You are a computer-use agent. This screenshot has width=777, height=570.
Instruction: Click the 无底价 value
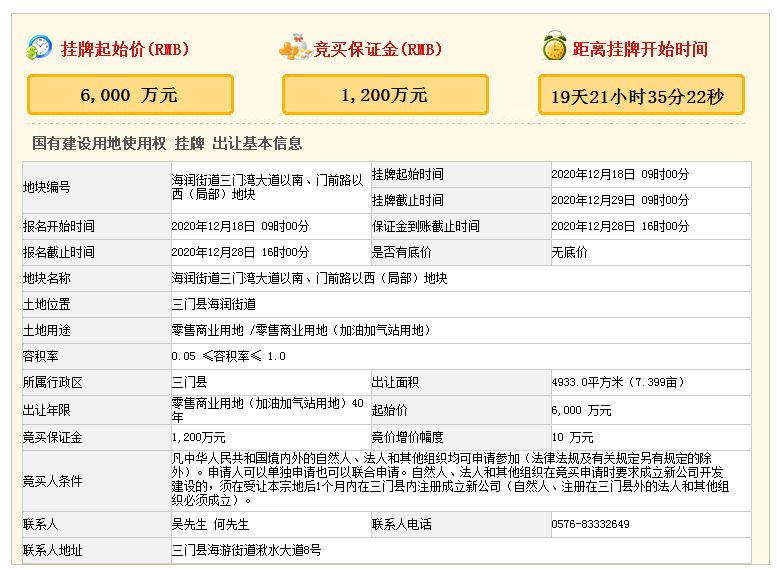click(x=569, y=252)
